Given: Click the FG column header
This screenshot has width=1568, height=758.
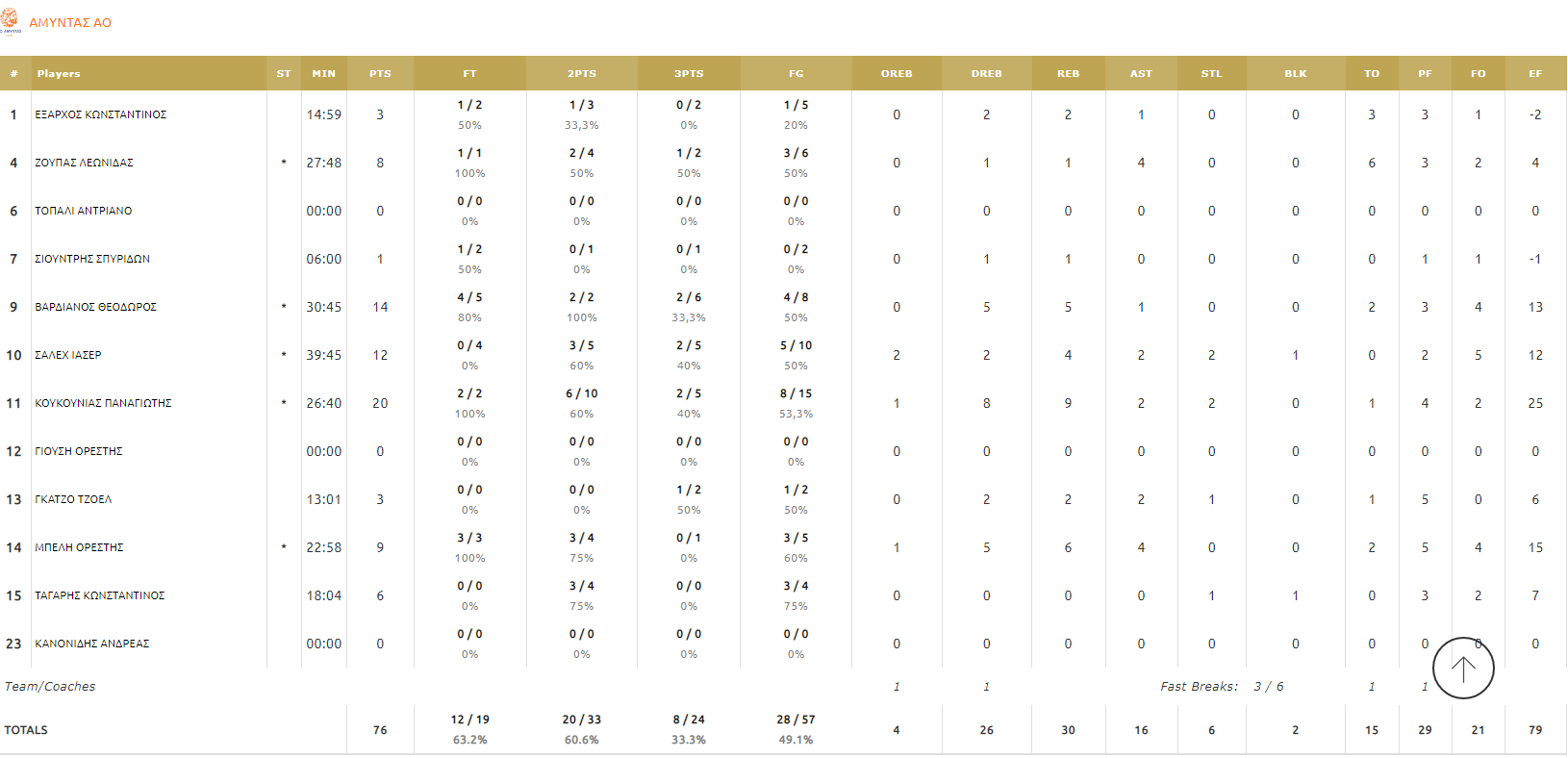Looking at the screenshot, I should pyautogui.click(x=796, y=74).
